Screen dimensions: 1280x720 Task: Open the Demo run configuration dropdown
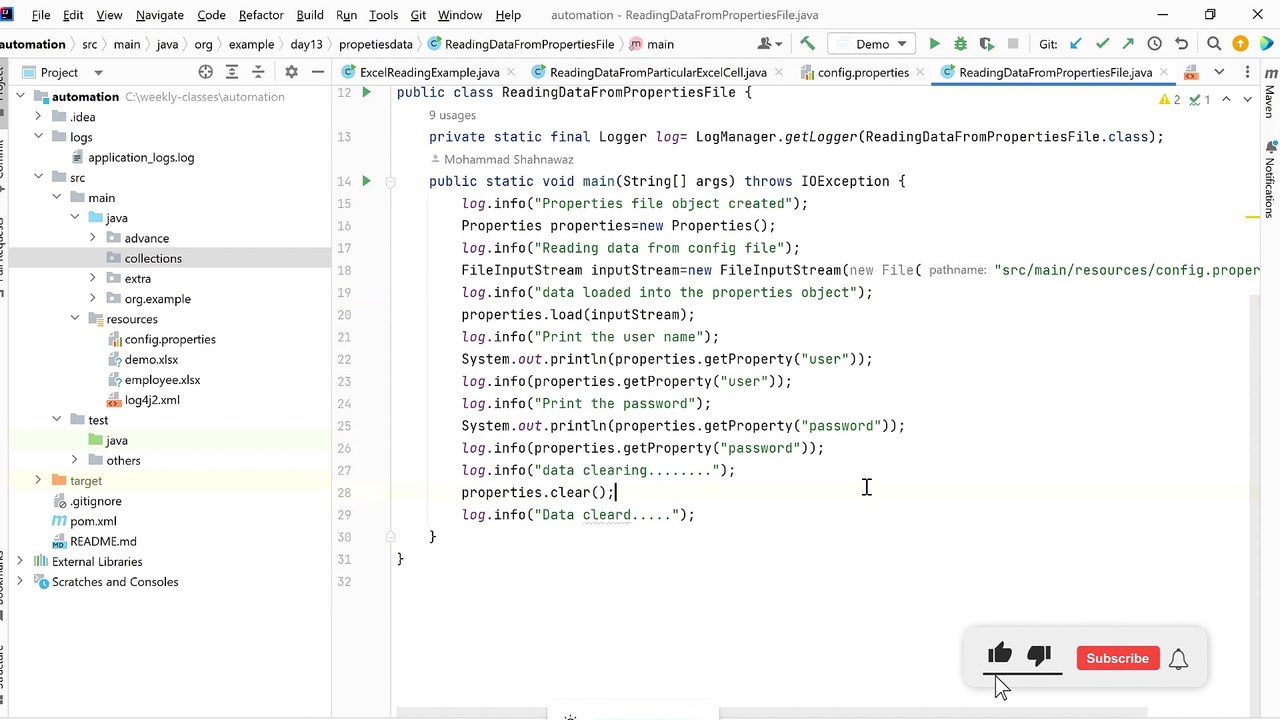click(x=872, y=44)
